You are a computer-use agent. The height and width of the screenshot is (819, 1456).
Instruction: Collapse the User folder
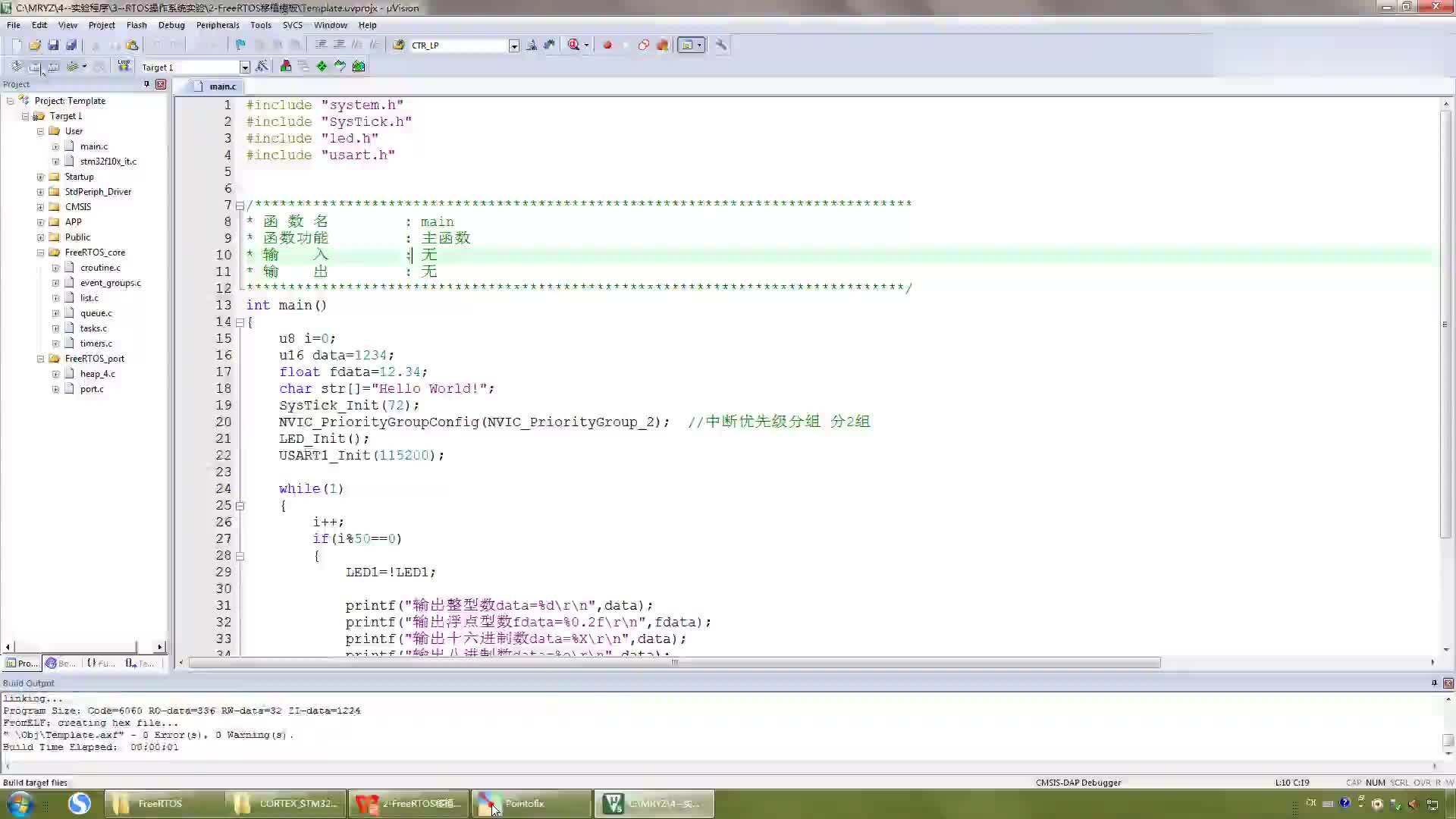(40, 131)
